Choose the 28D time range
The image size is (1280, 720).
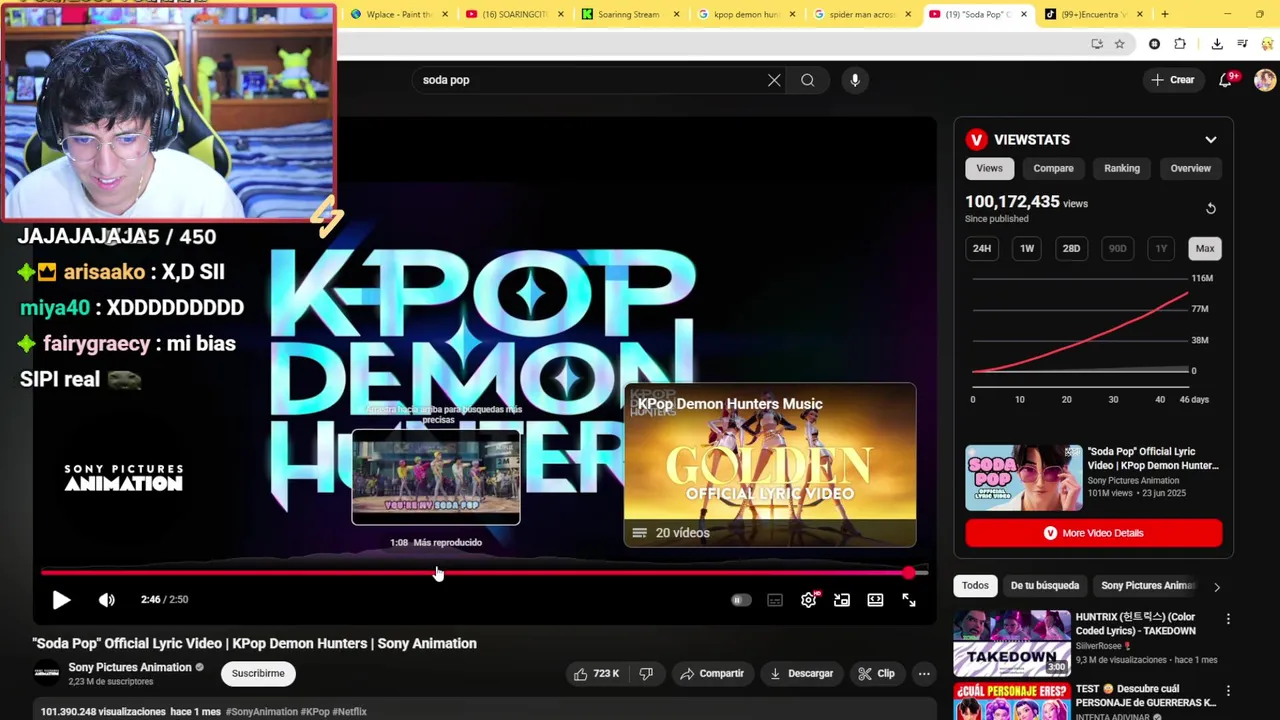point(1071,248)
